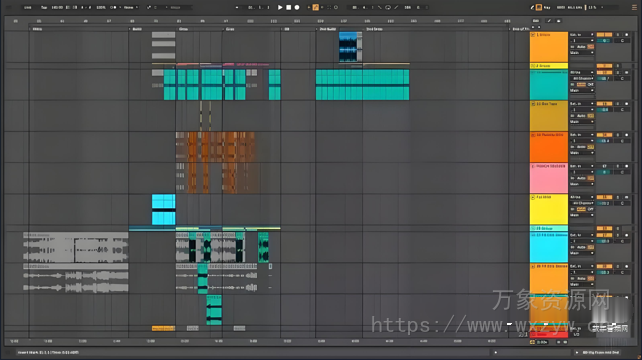This screenshot has width=642, height=360.
Task: Open All Ins dropdown on teal track
Action: [x=582, y=72]
